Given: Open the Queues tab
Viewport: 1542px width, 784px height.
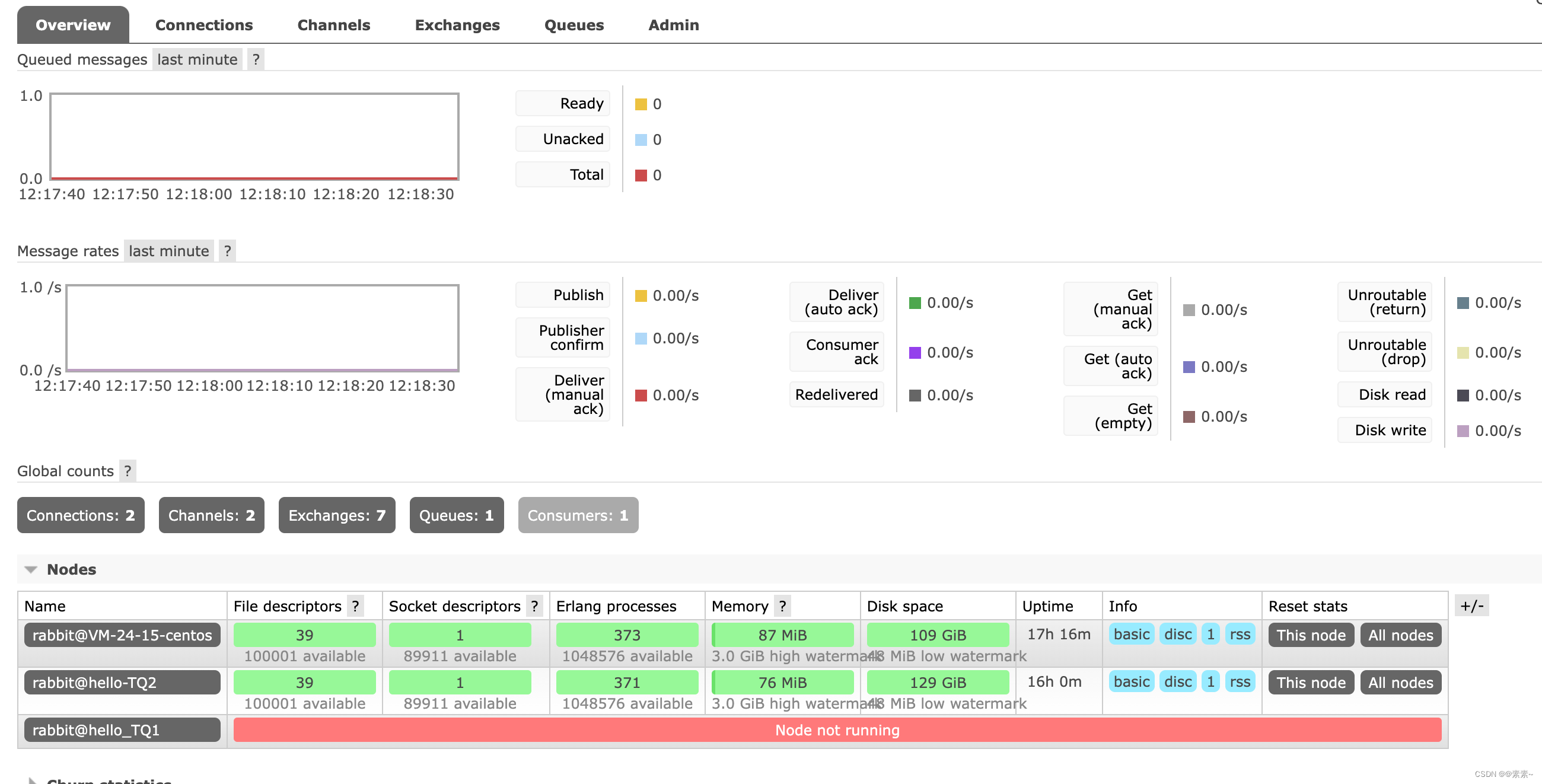Looking at the screenshot, I should click(x=574, y=25).
